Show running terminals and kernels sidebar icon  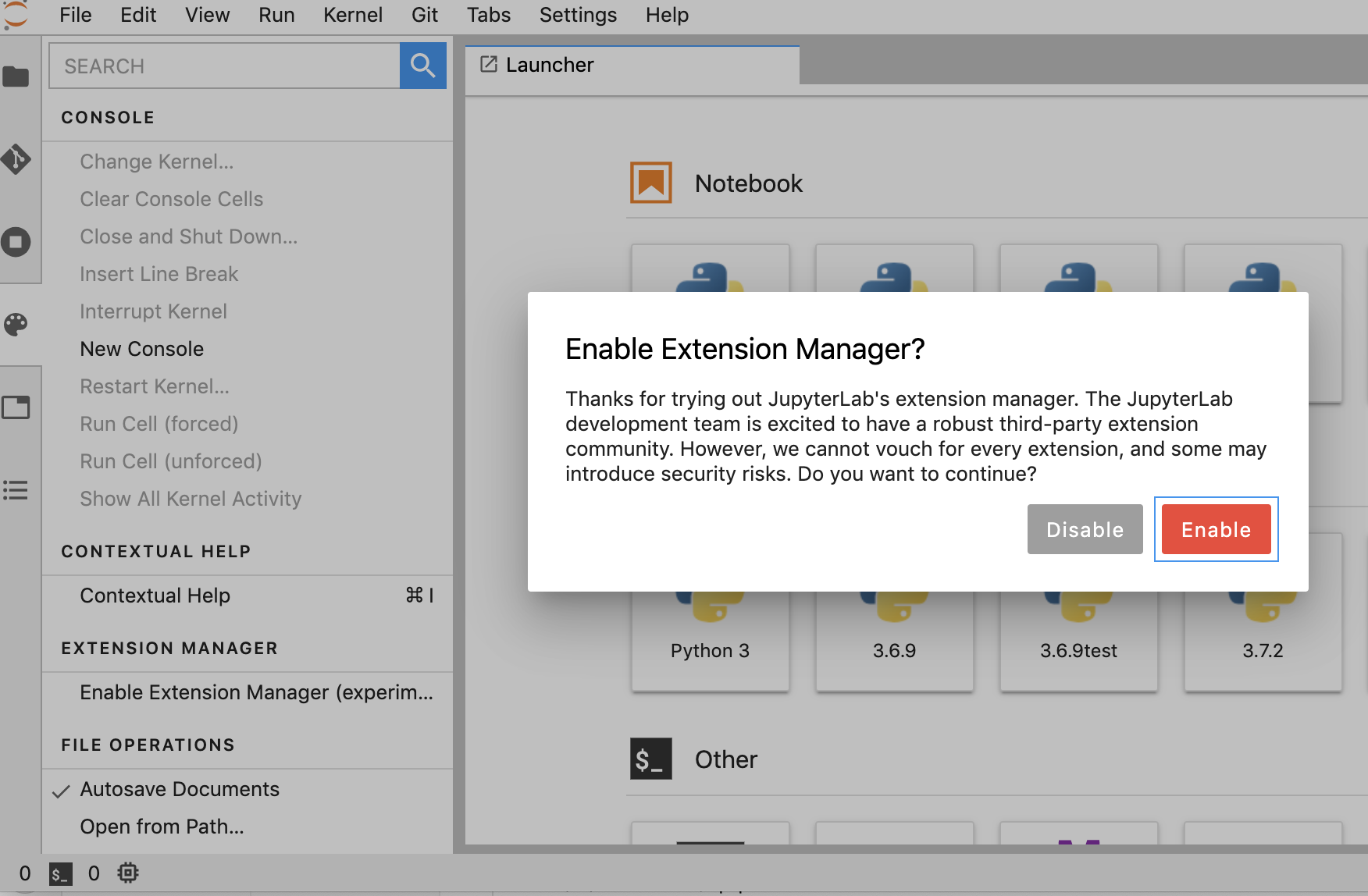[x=16, y=242]
